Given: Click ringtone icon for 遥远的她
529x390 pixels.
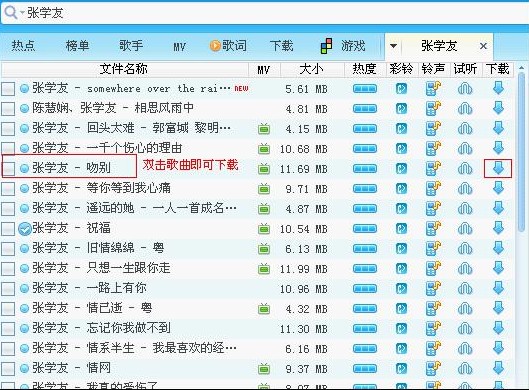Looking at the screenshot, I should pyautogui.click(x=433, y=208).
